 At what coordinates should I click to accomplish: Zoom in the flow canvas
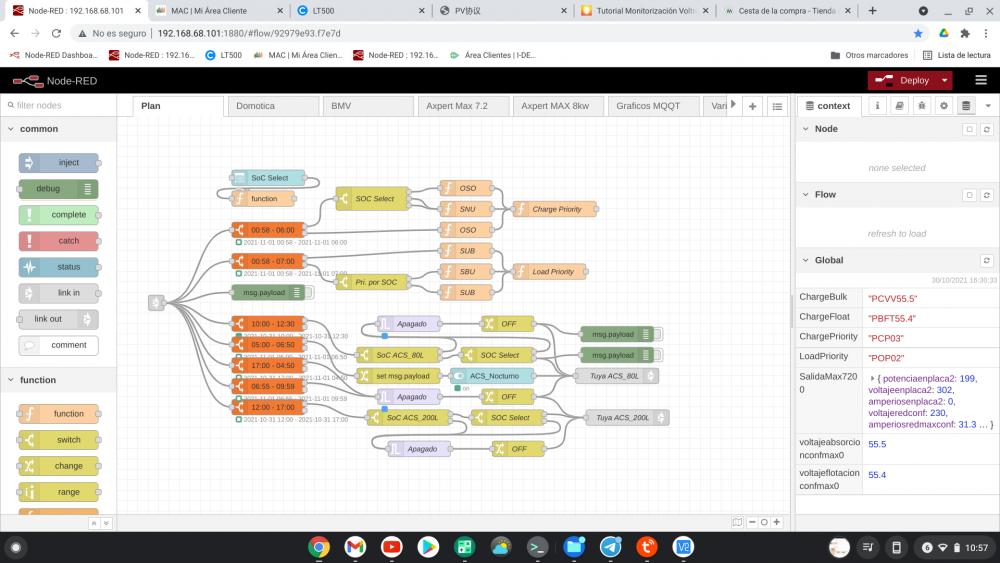[776, 522]
